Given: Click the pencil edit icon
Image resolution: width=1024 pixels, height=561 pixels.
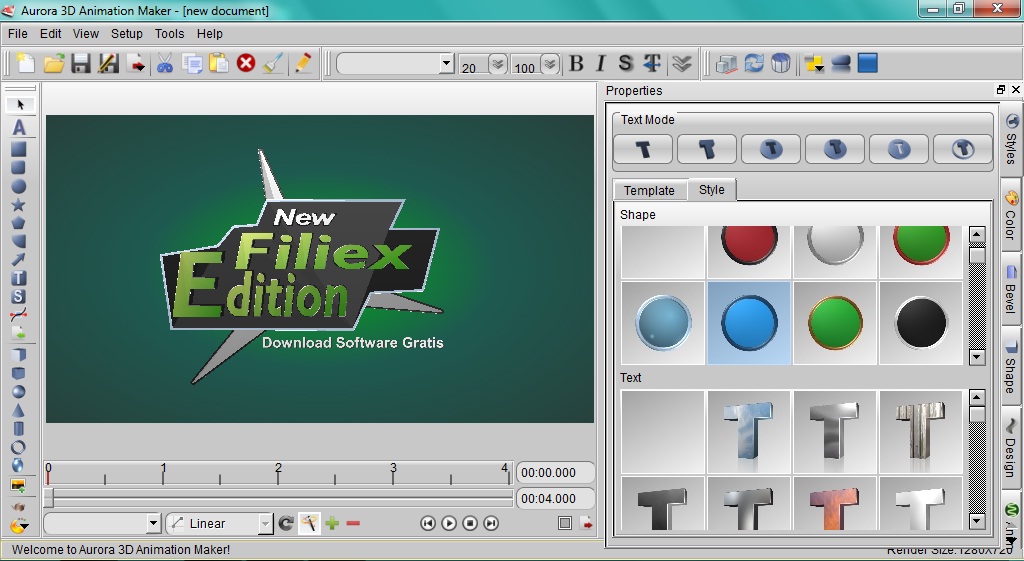Looking at the screenshot, I should 302,63.
